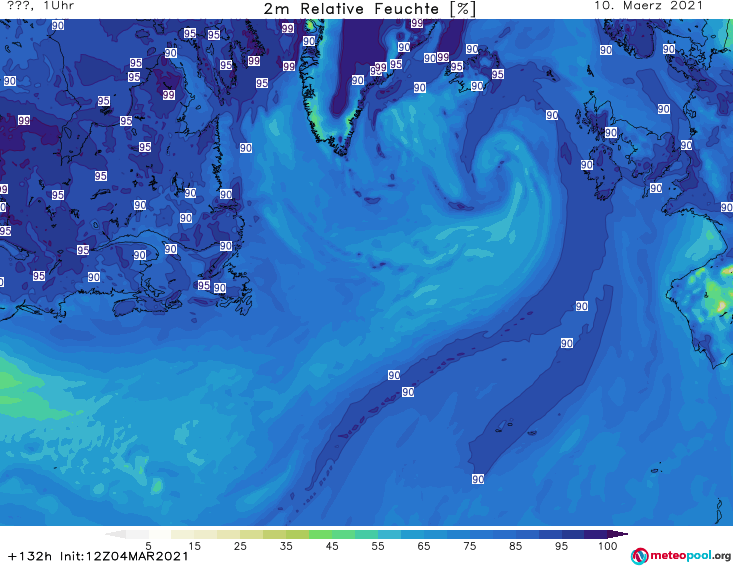Click legend value '45' on color scale
733x566 pixels.
pos(332,546)
